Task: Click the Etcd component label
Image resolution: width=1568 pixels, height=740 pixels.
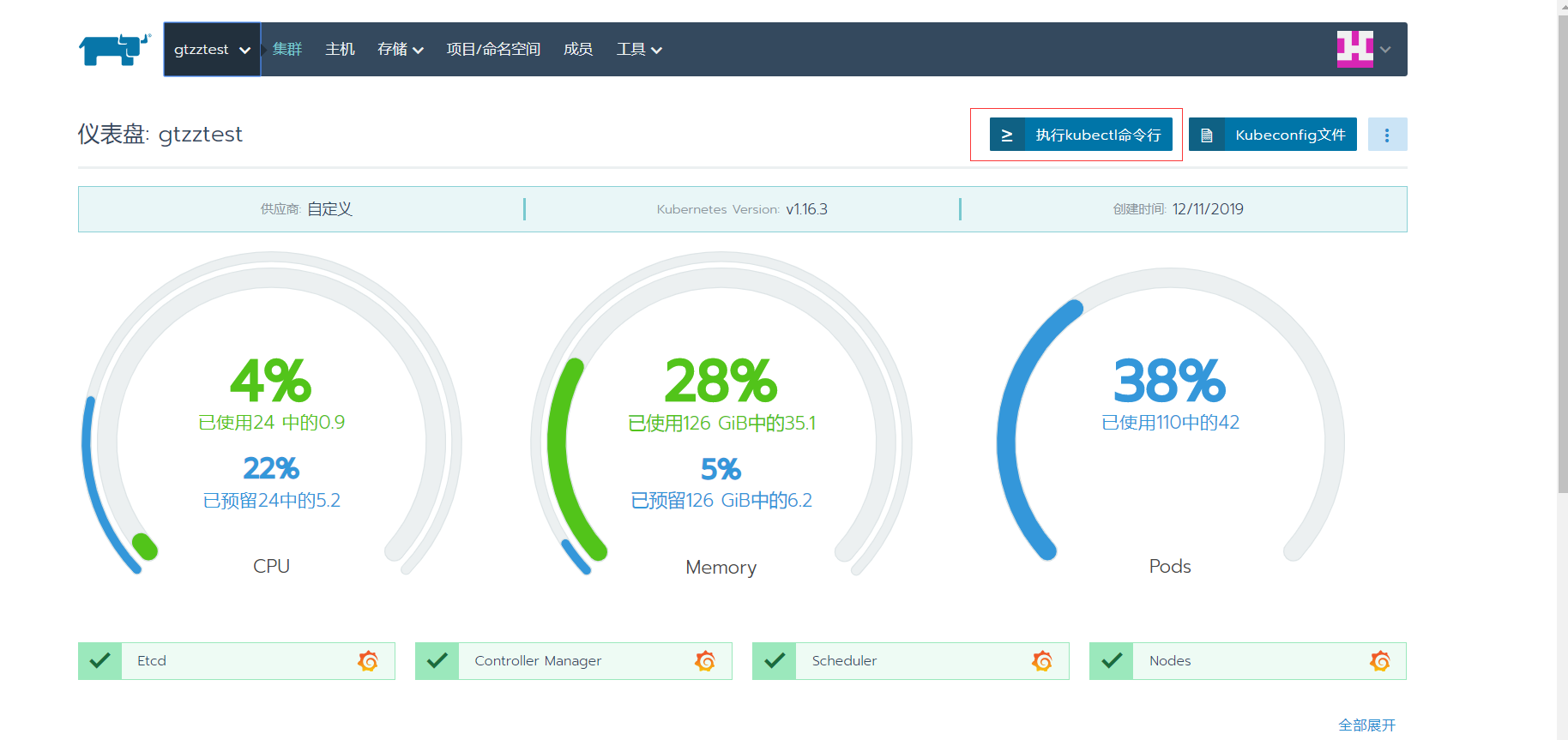Action: click(152, 661)
